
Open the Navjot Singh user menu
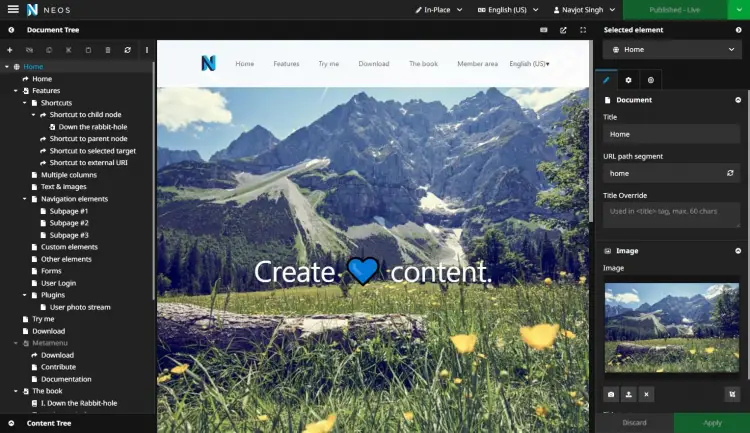tap(585, 10)
